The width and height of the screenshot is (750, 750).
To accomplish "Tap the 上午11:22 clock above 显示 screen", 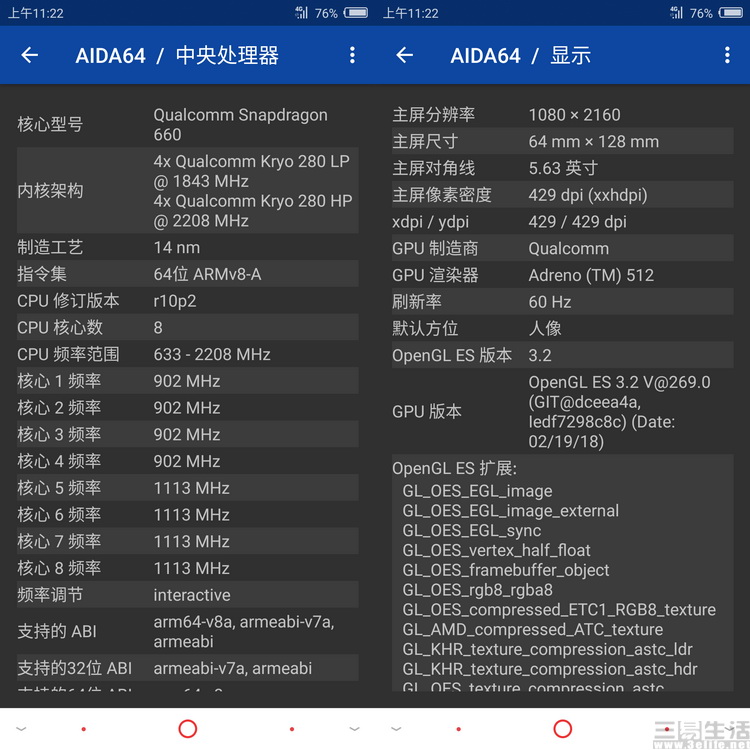I will [x=411, y=13].
